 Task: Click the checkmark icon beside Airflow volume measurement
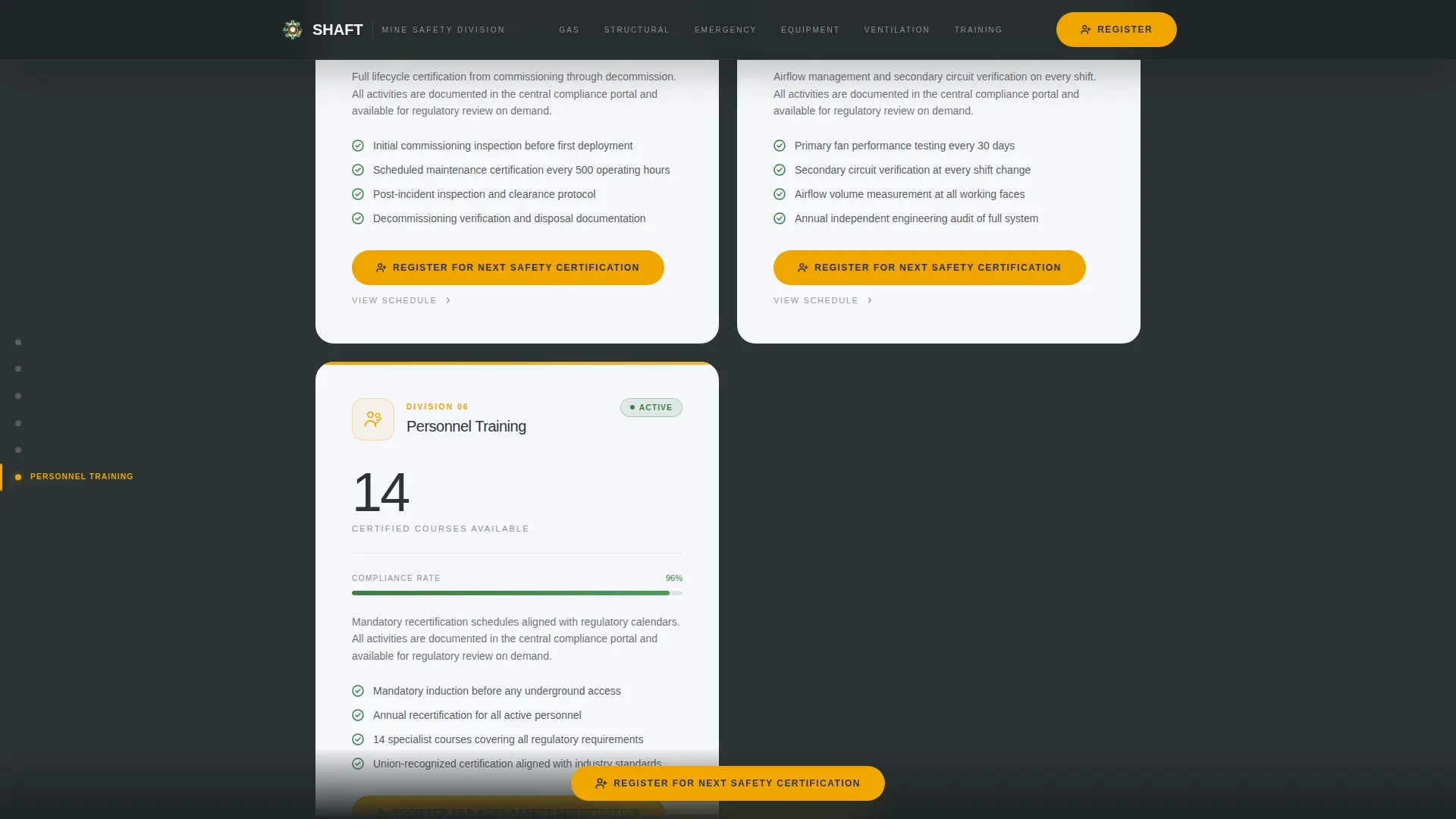780,194
